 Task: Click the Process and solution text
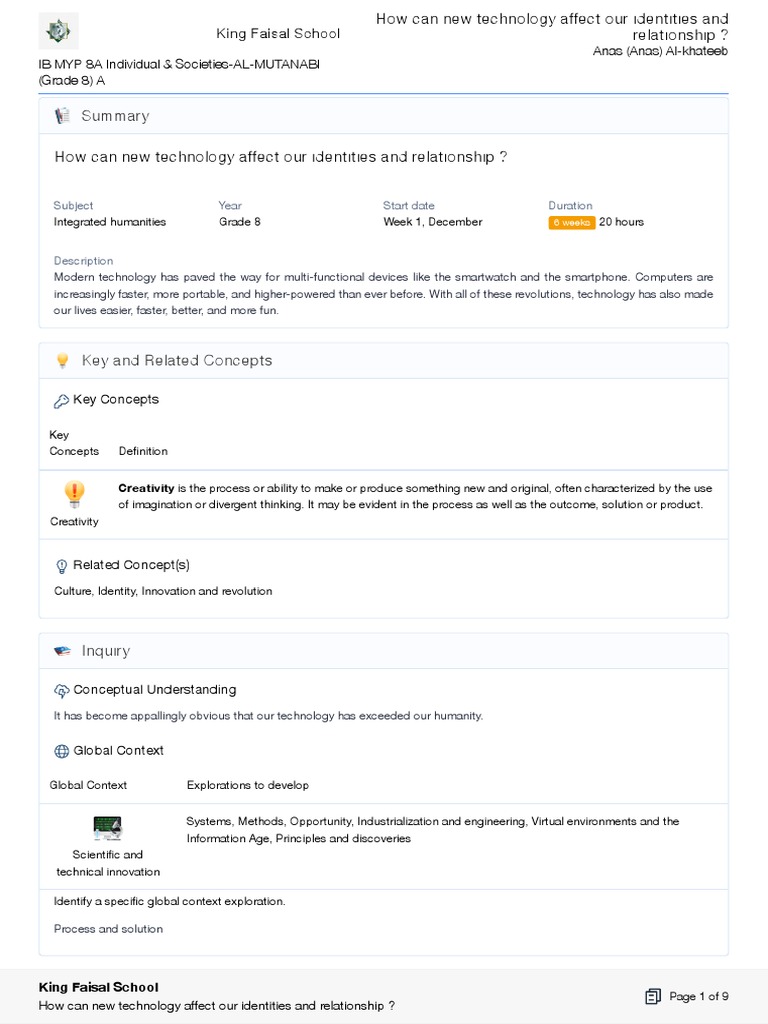(x=108, y=929)
